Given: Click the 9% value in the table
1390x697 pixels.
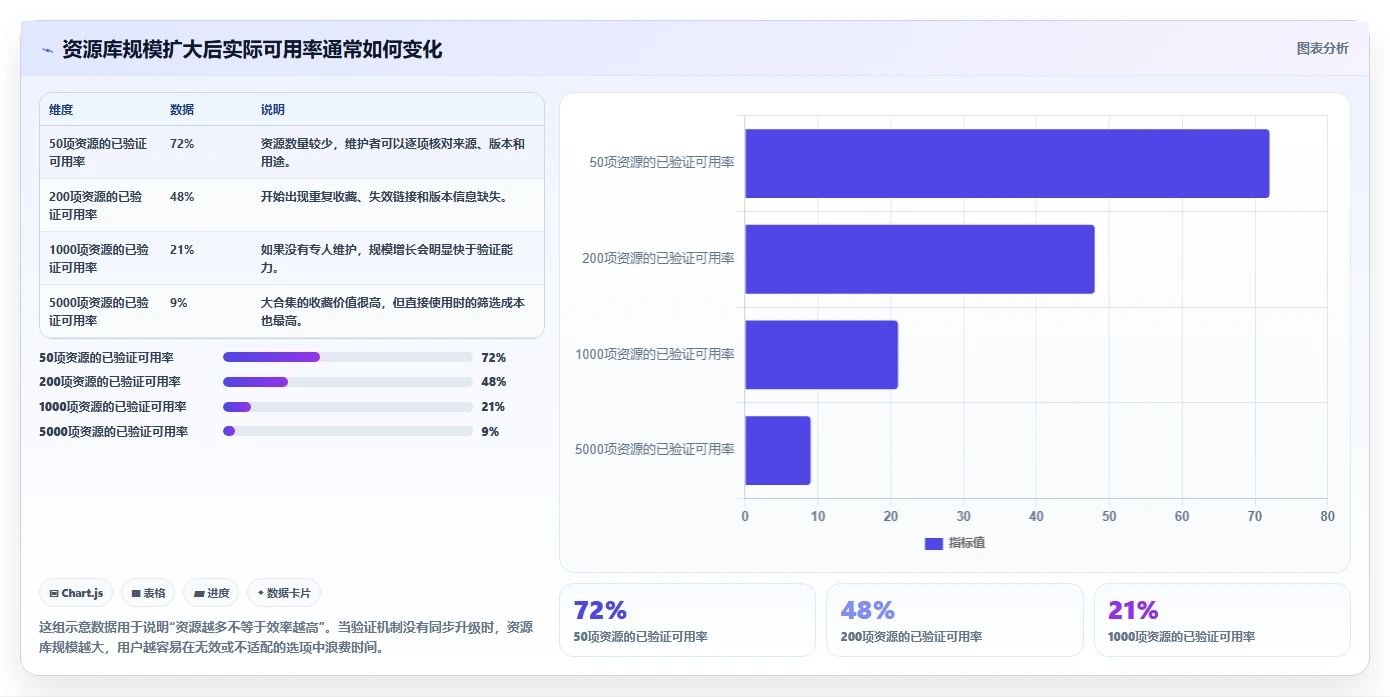Looking at the screenshot, I should [179, 303].
